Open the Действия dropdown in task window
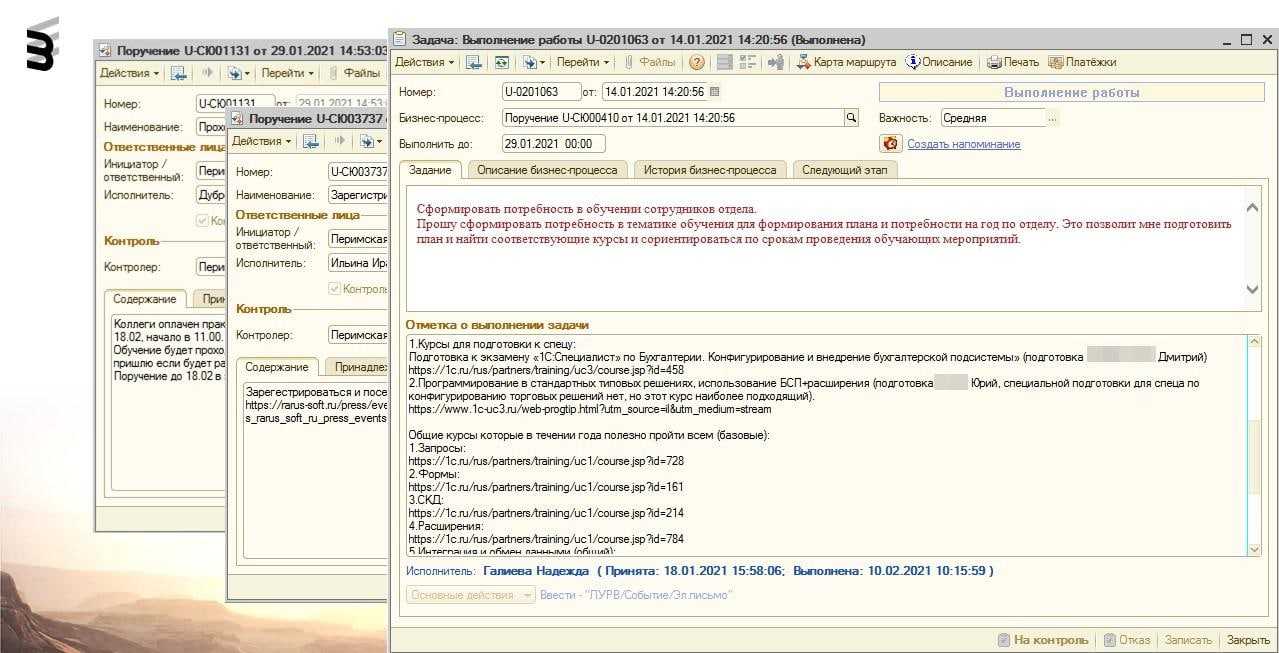Image resolution: width=1279 pixels, height=653 pixels. 424,62
